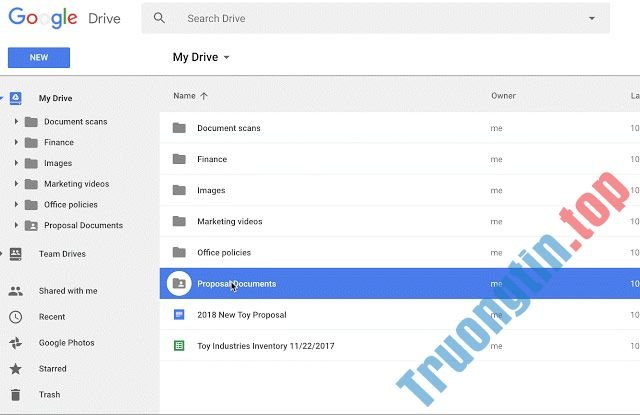Click the Google Drive logo
Screen dimensions: 640x415
point(64,18)
